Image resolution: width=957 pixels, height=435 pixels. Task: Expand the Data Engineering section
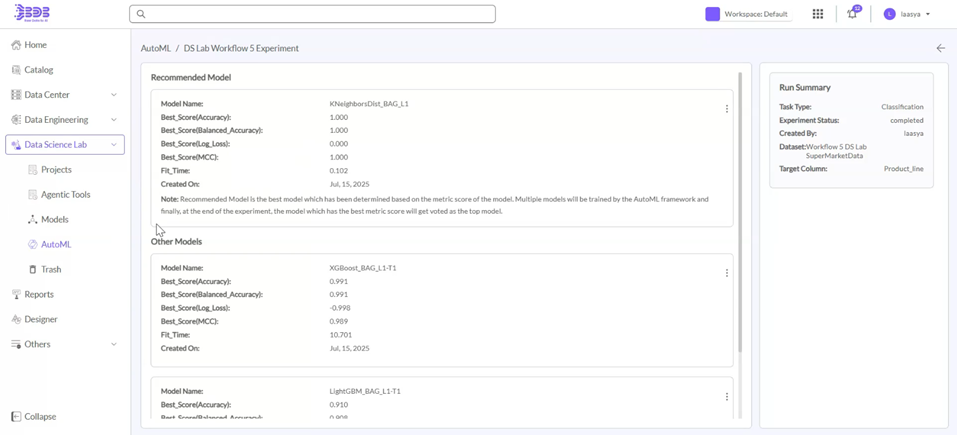pyautogui.click(x=113, y=120)
